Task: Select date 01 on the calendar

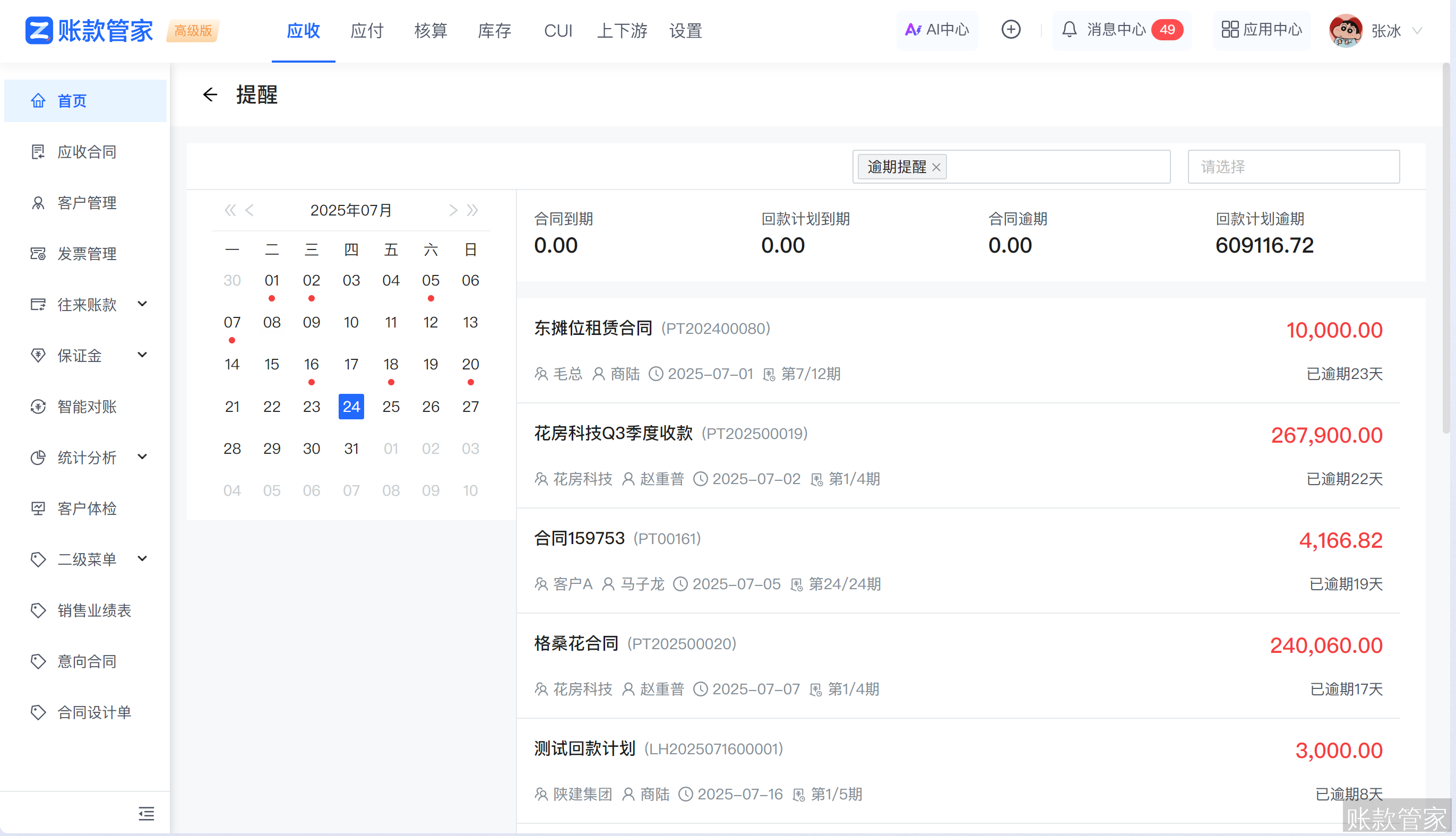Action: click(x=272, y=280)
